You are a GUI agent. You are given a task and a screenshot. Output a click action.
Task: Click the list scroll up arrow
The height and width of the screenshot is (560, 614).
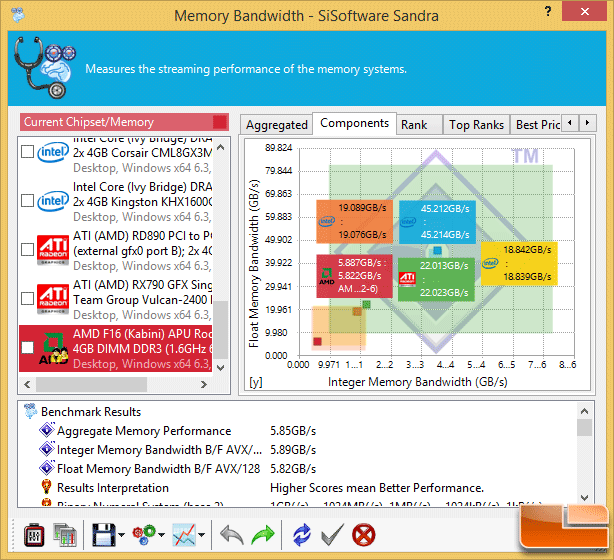pyautogui.click(x=220, y=147)
